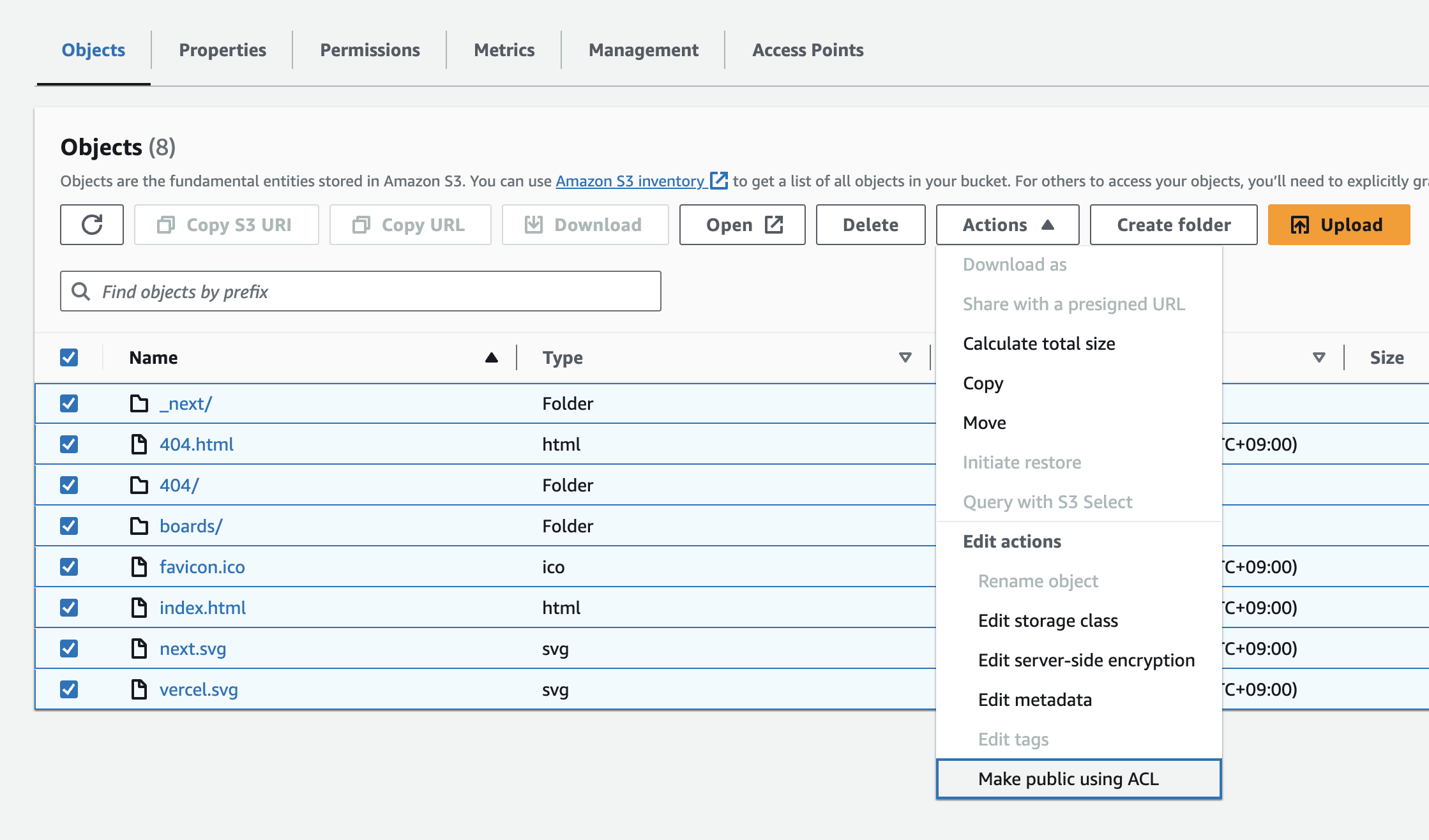This screenshot has width=1429, height=840.
Task: Uncheck the index.html row checkbox
Action: [x=69, y=608]
